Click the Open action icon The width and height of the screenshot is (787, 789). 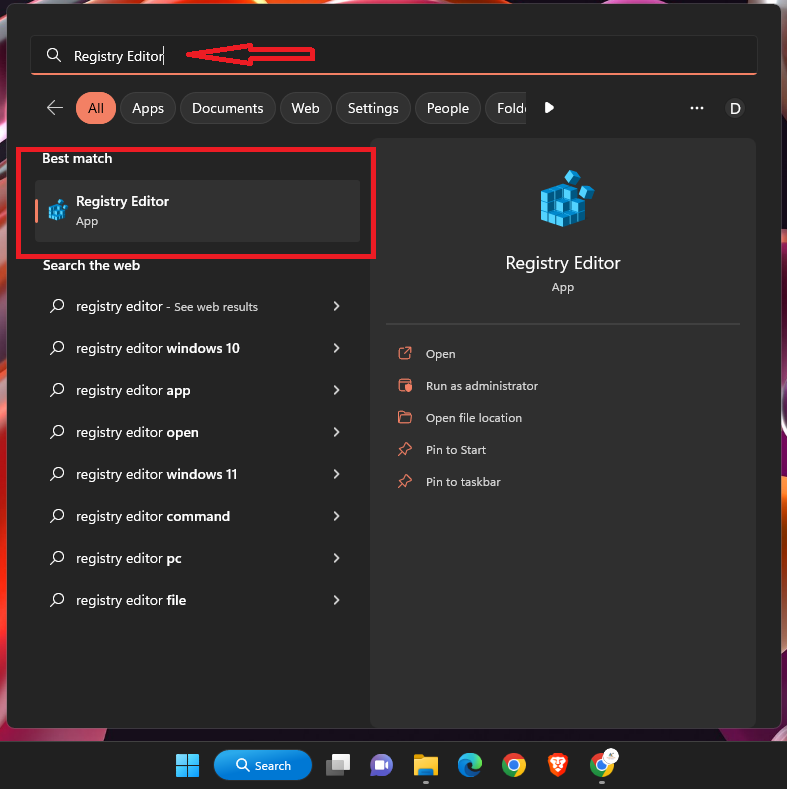[405, 353]
